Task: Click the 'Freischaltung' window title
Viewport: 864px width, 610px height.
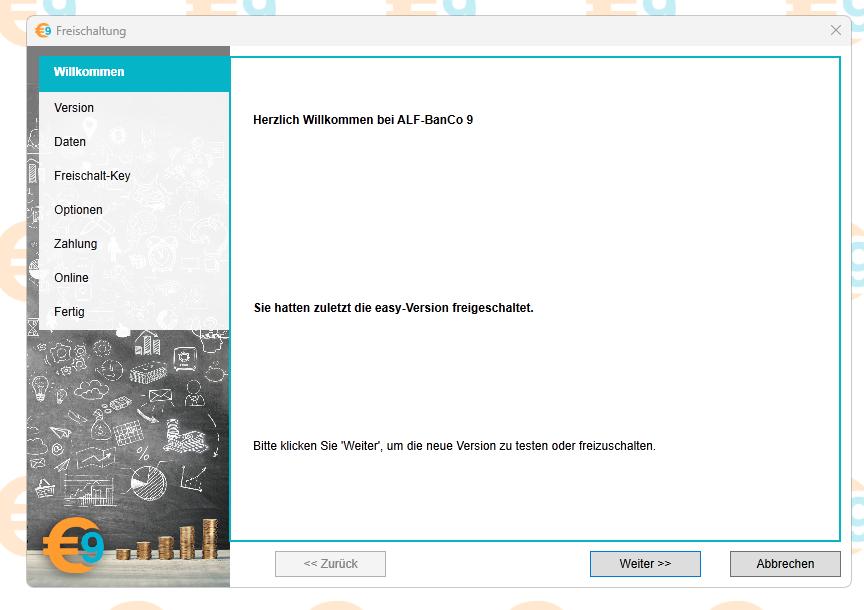Action: tap(91, 31)
